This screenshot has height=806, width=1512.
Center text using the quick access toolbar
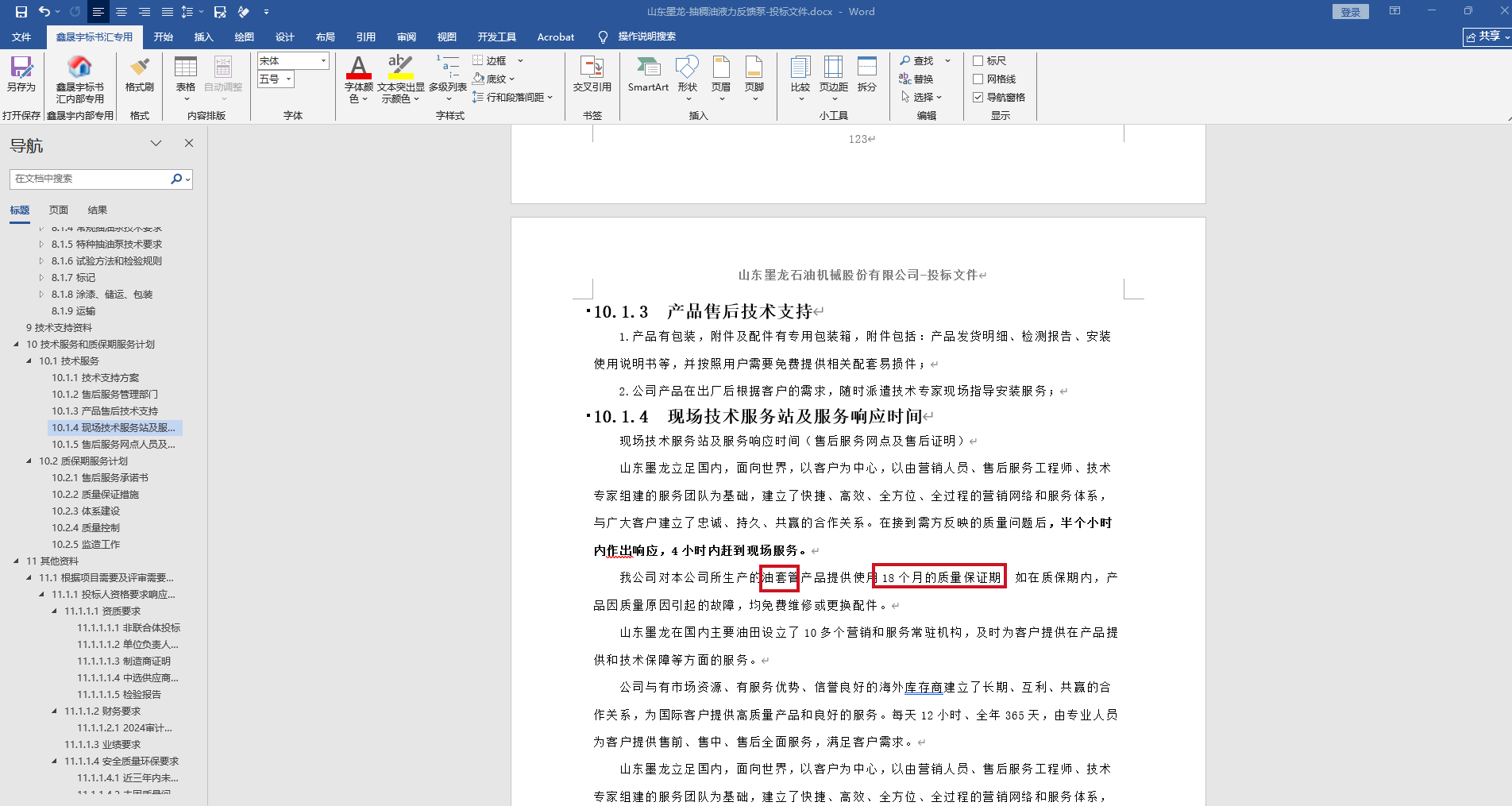point(121,12)
